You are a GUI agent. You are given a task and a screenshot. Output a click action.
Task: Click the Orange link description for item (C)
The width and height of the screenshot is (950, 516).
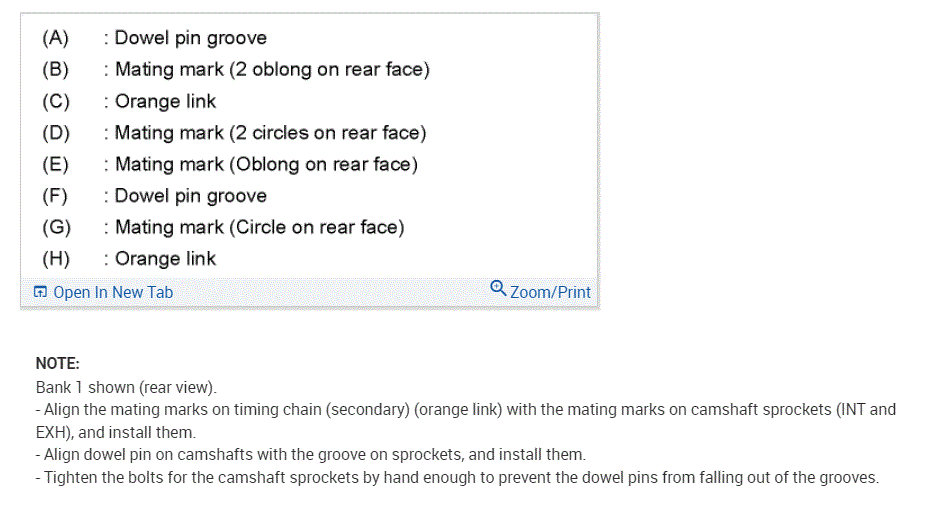point(165,101)
